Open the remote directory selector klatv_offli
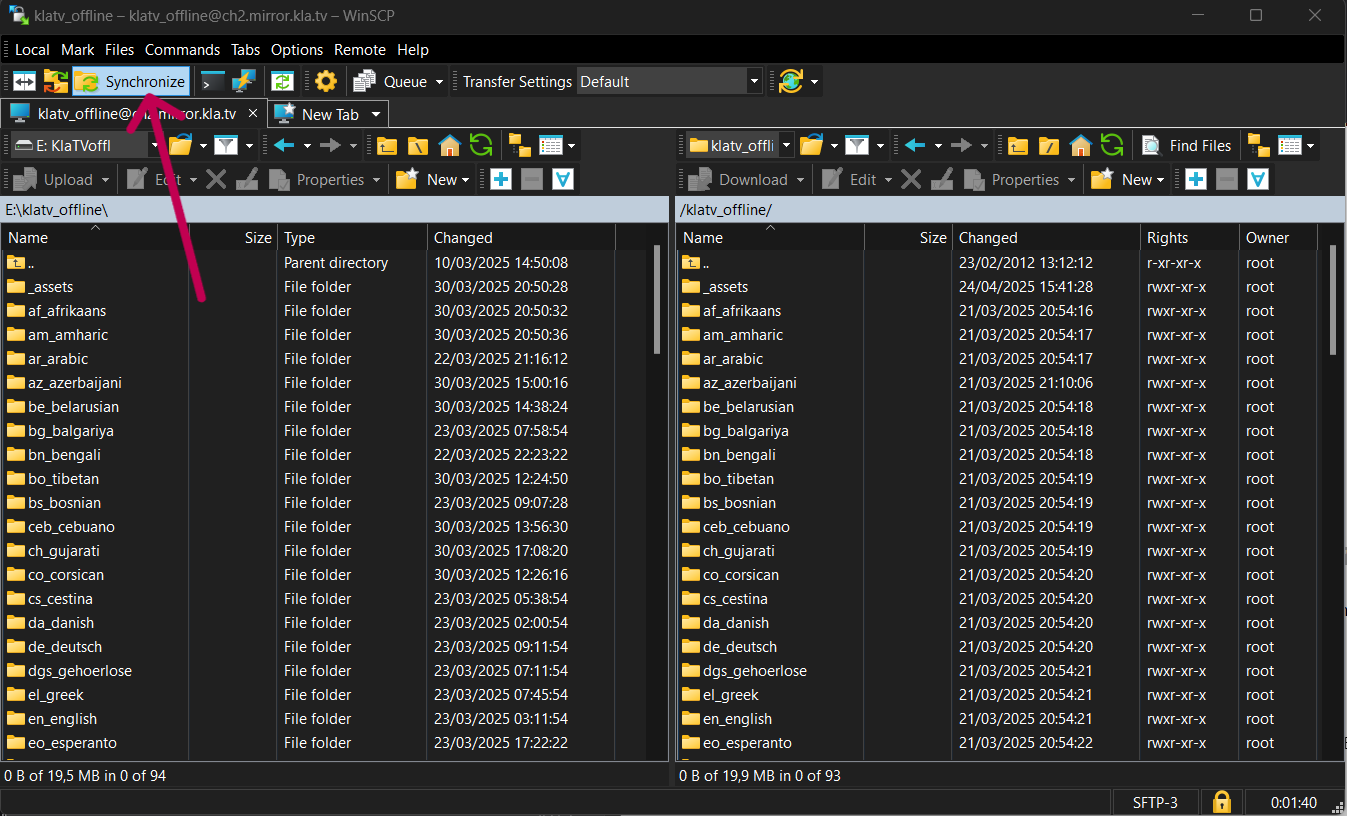 739,146
